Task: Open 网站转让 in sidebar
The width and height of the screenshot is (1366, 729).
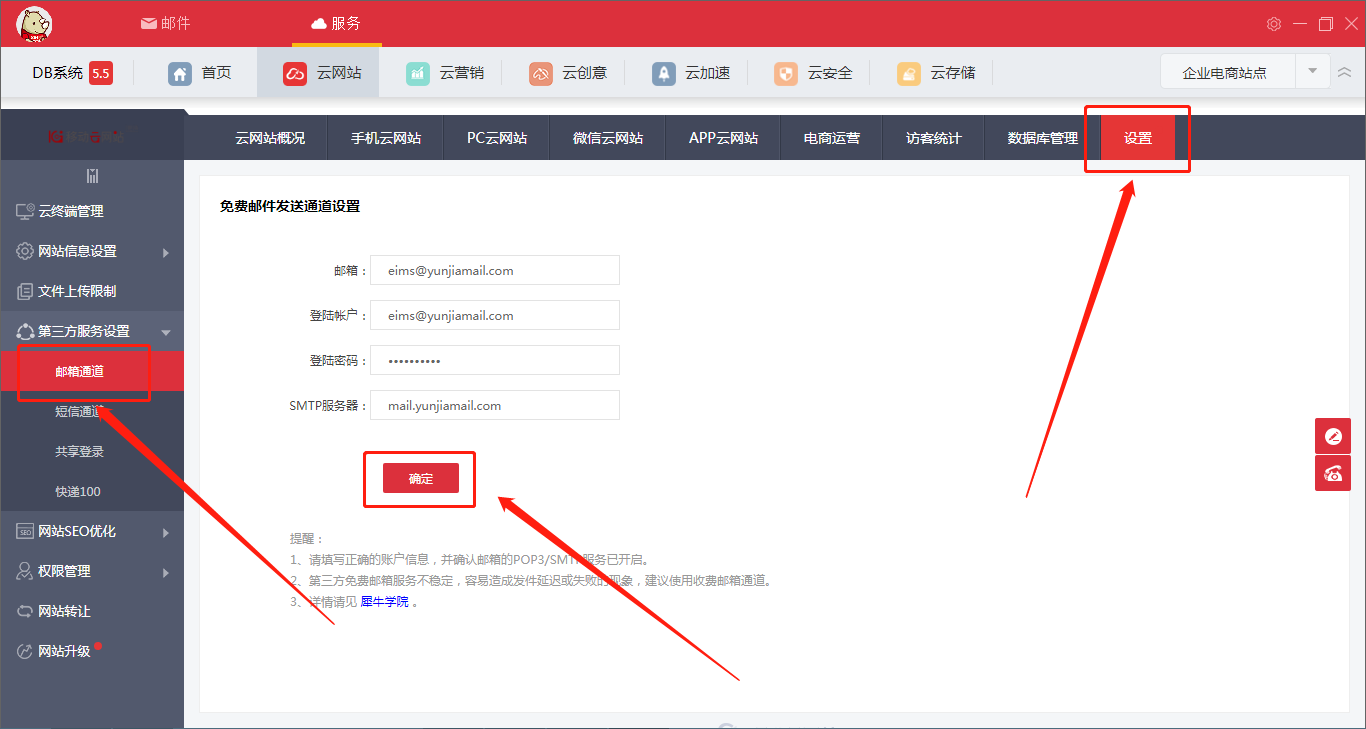Action: point(92,611)
